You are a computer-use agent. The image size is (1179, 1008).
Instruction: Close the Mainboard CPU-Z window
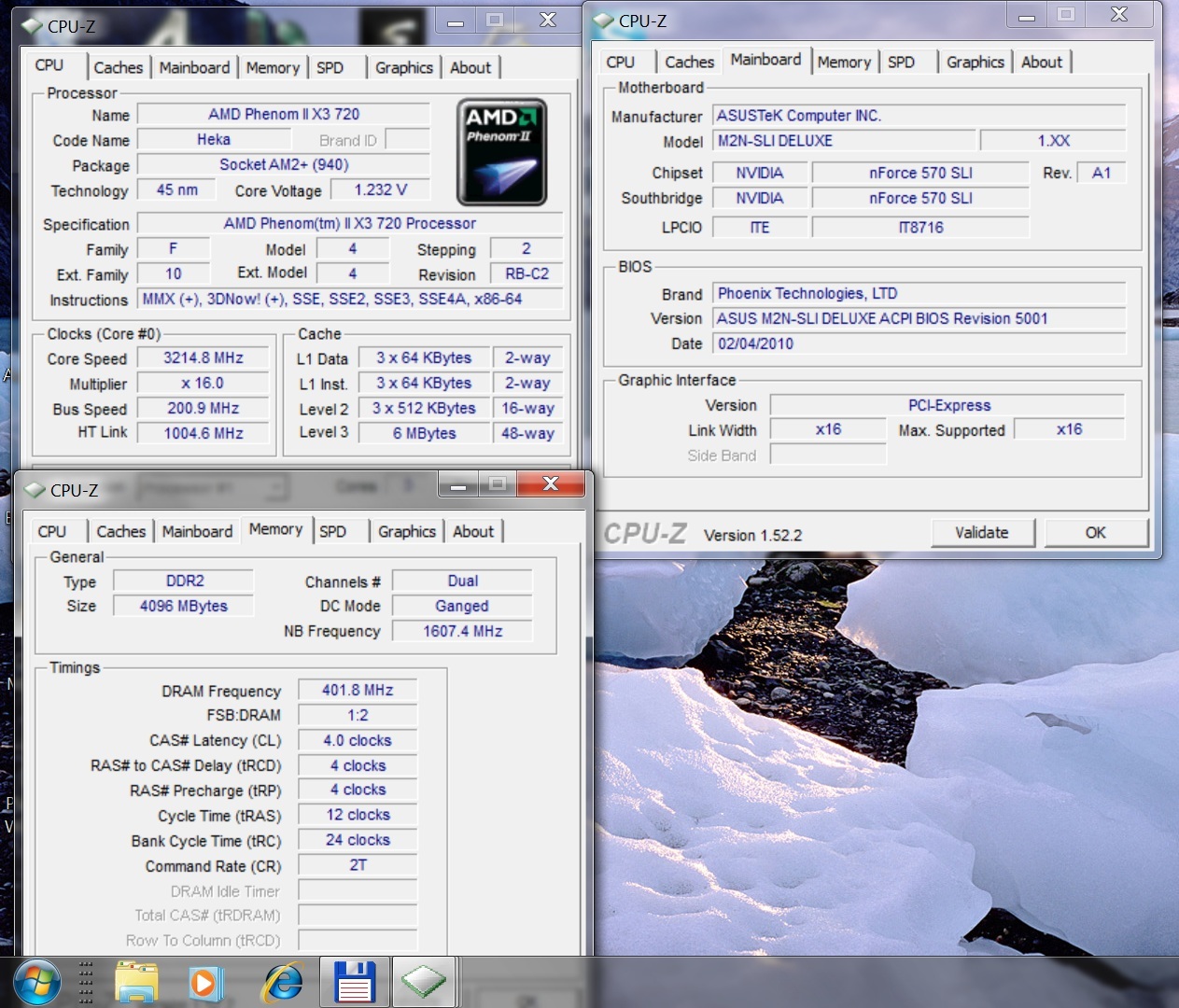click(x=1119, y=14)
